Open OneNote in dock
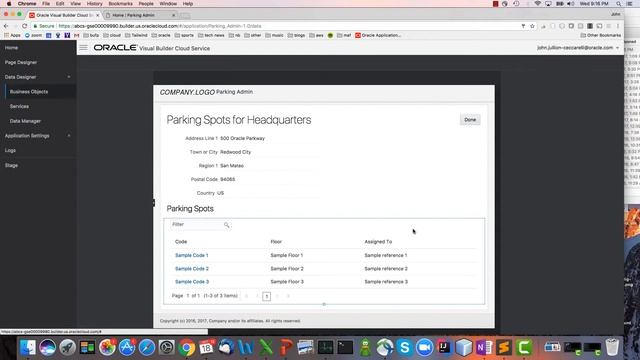Screen dimensions: 640x360 click(x=484, y=347)
